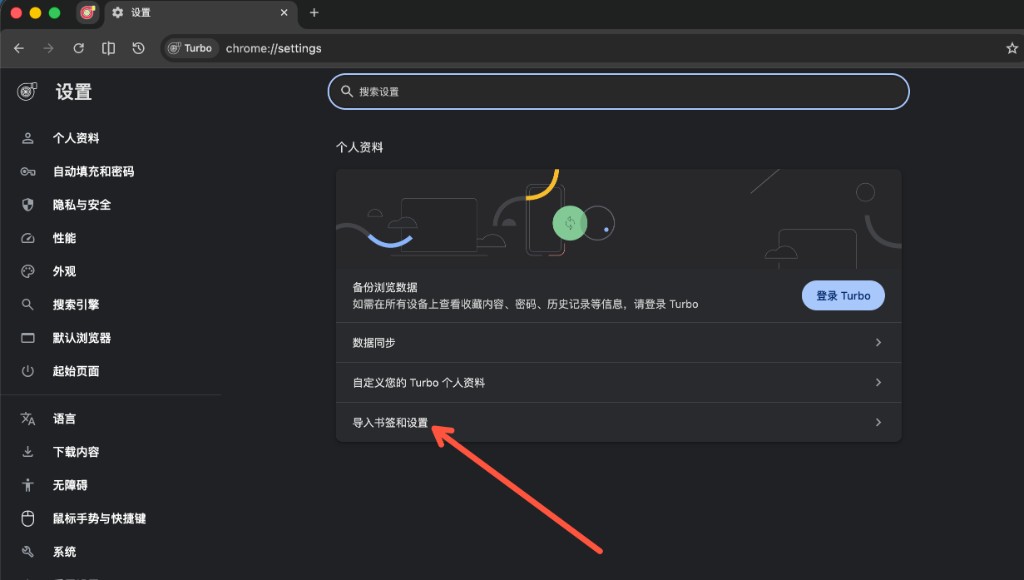
Task: Click the magnifier icon in settings search
Action: click(347, 91)
